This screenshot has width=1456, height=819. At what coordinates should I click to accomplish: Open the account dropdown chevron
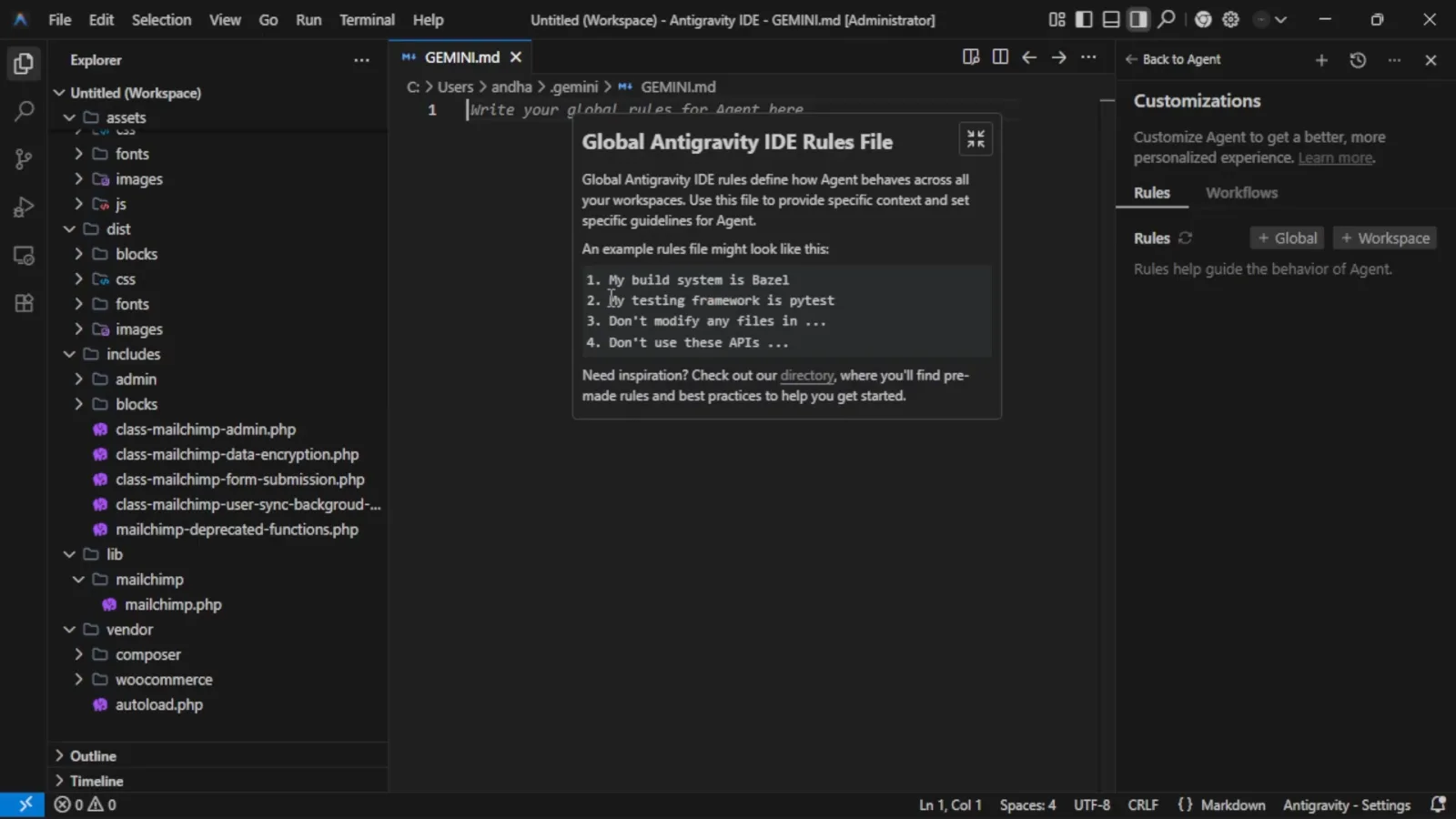point(1280,19)
